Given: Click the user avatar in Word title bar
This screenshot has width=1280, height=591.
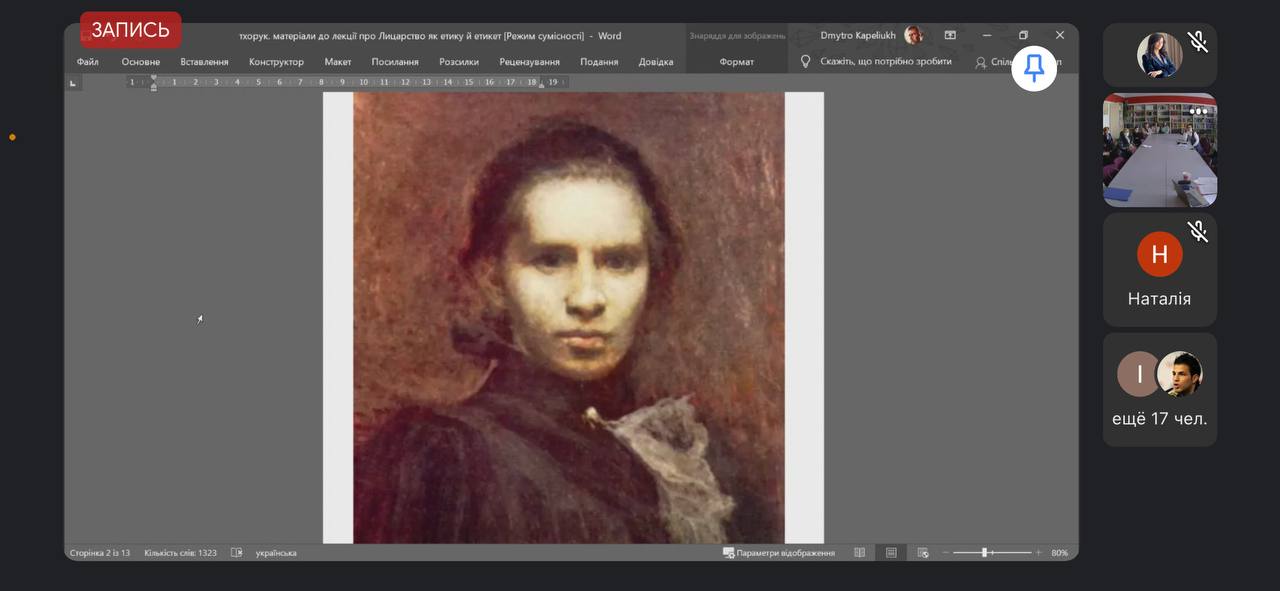Looking at the screenshot, I should 913,35.
